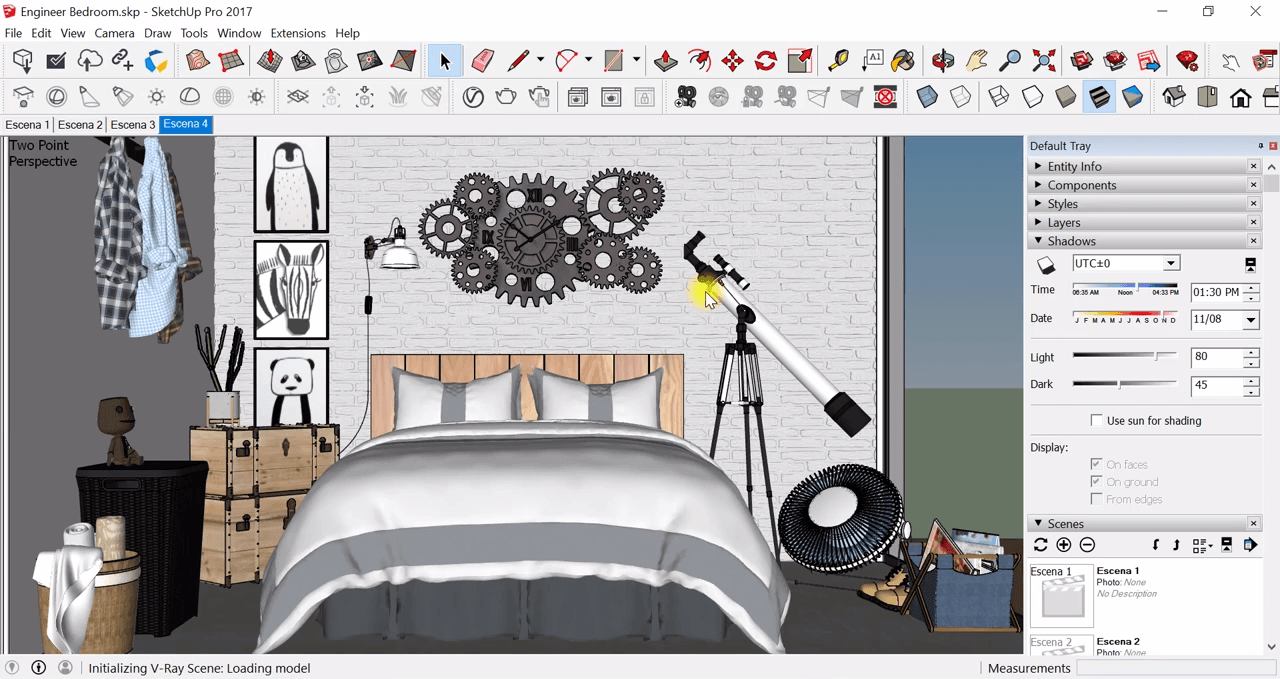Viewport: 1280px width, 679px height.
Task: Click the Zoom Extents tool
Action: (x=1044, y=61)
